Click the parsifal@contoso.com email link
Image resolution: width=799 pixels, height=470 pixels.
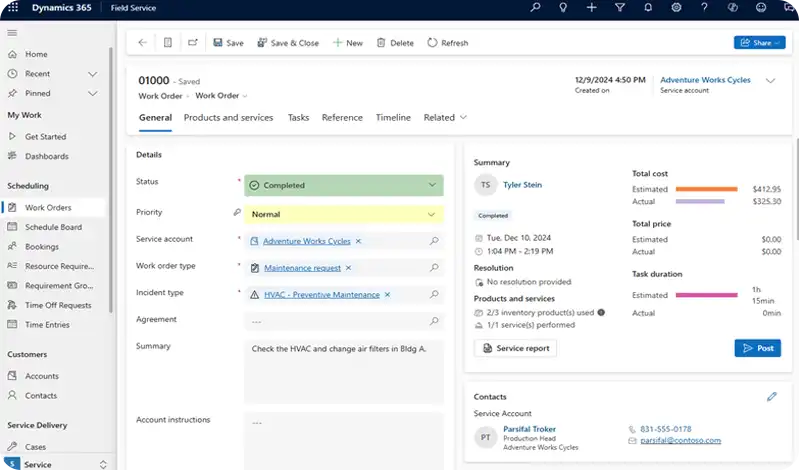(x=680, y=440)
